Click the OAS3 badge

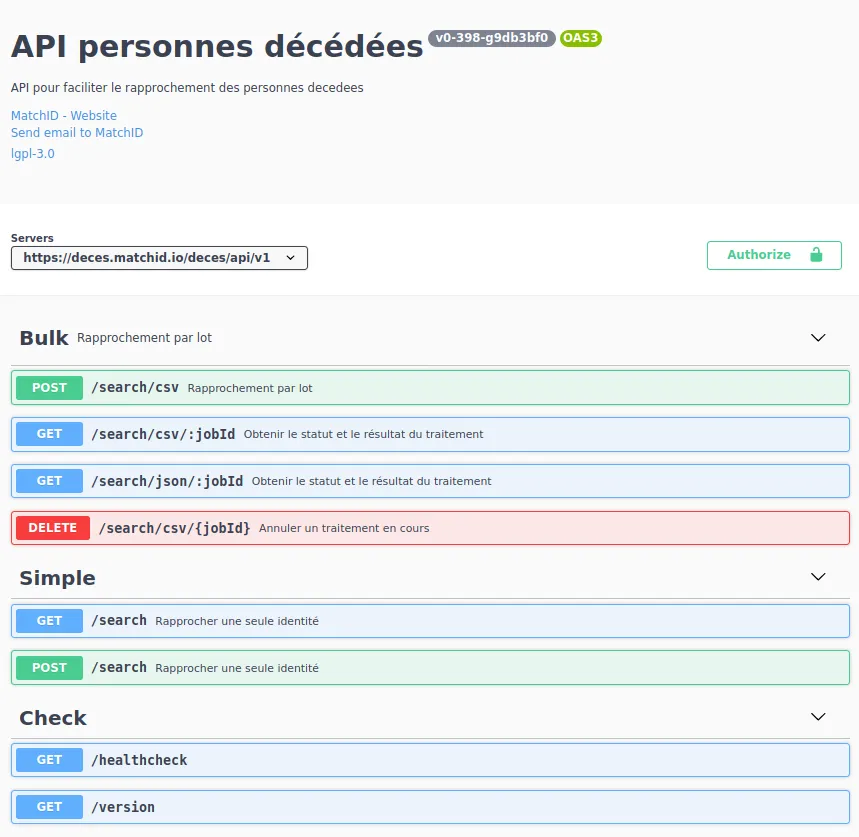click(580, 38)
